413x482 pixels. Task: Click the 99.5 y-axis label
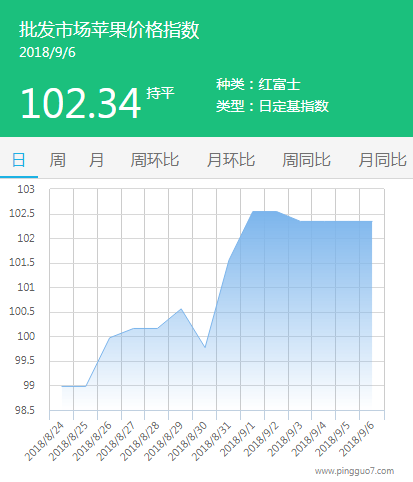(25, 360)
